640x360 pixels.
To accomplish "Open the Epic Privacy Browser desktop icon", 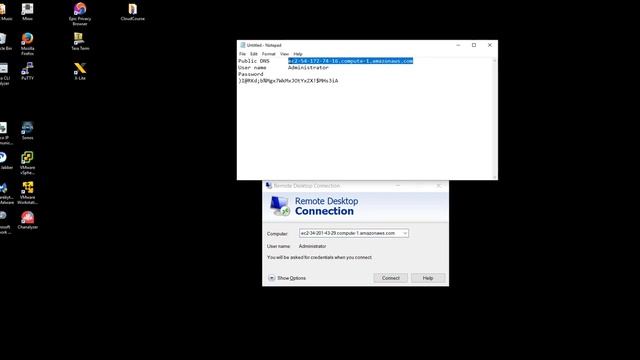I will [x=80, y=13].
